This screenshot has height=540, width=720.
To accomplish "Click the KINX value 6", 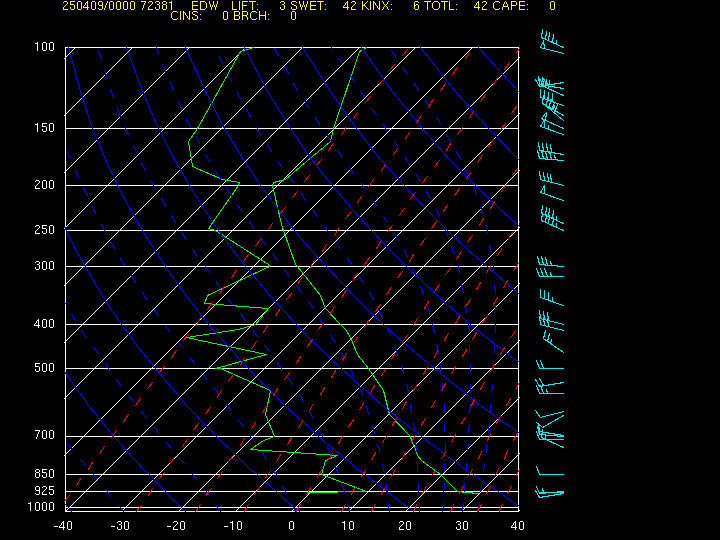I will coord(416,6).
